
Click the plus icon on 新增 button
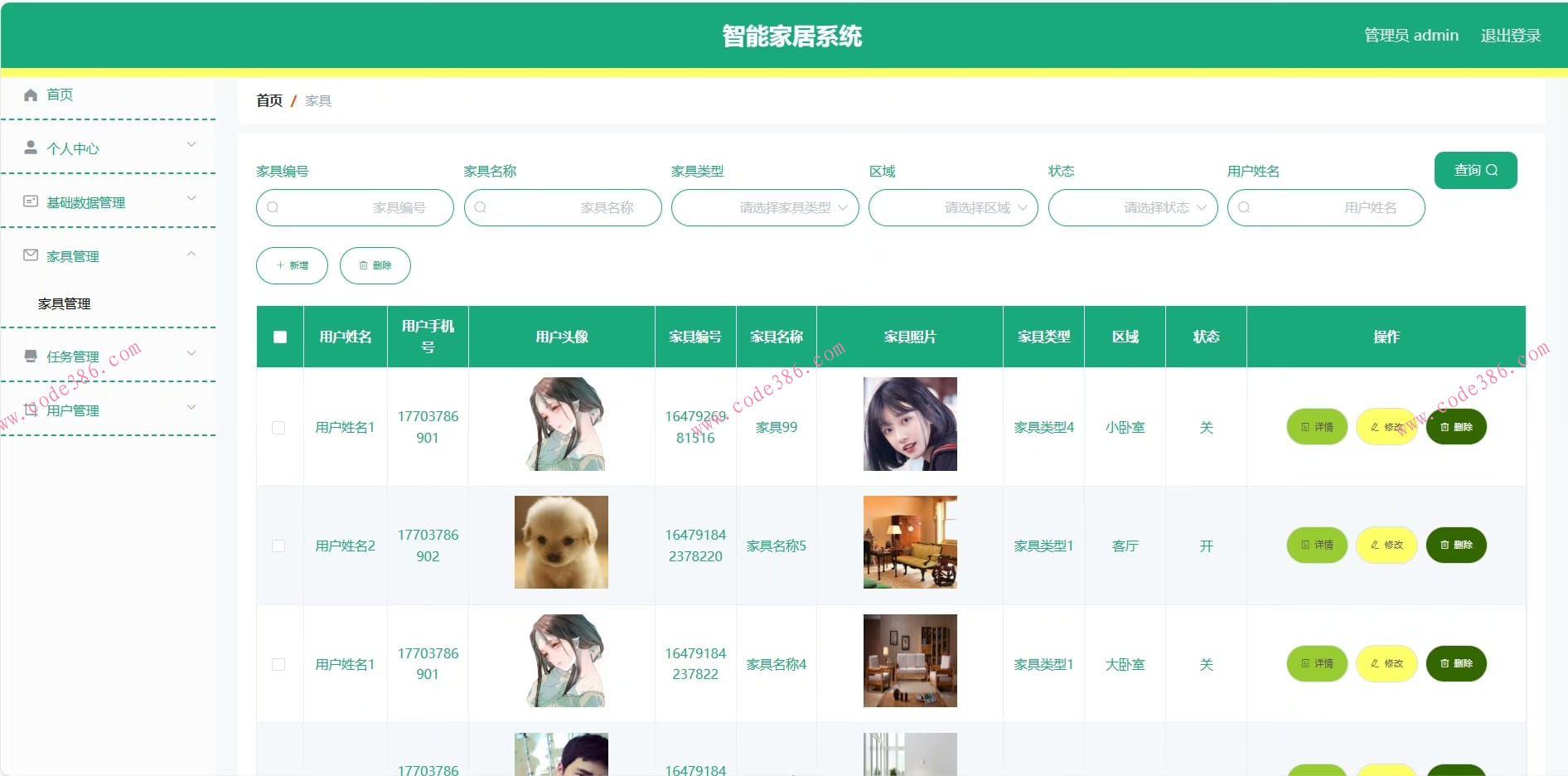[279, 265]
